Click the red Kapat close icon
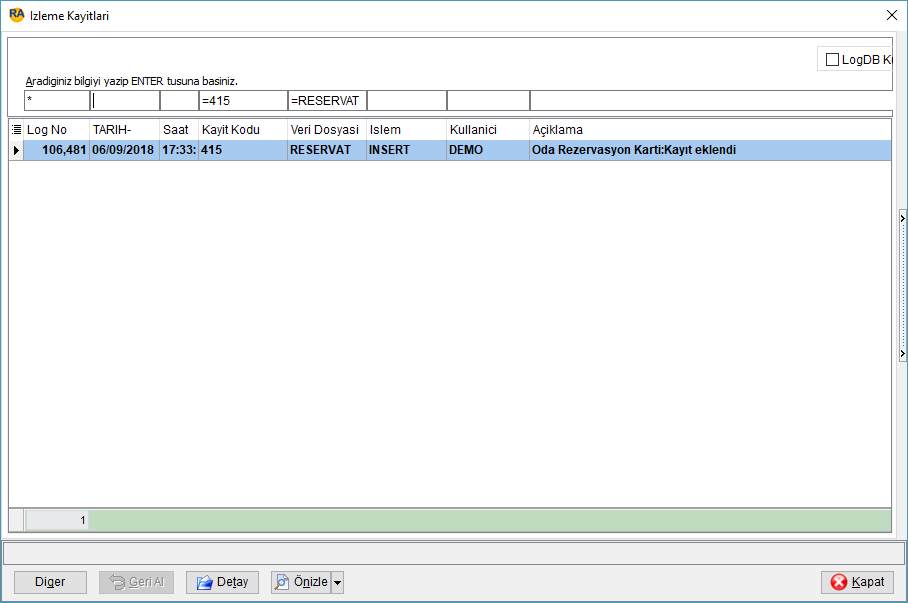 [x=839, y=582]
